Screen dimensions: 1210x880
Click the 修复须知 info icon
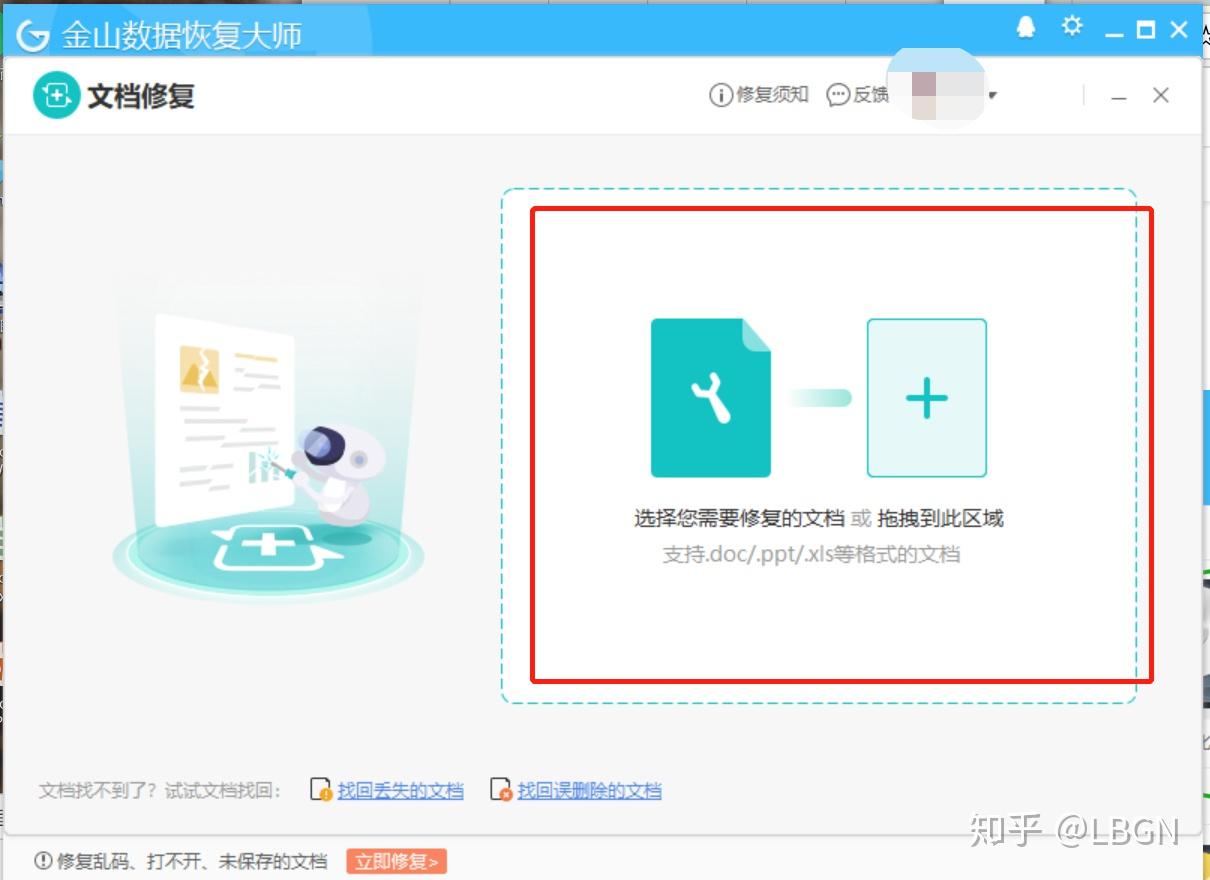[x=720, y=95]
